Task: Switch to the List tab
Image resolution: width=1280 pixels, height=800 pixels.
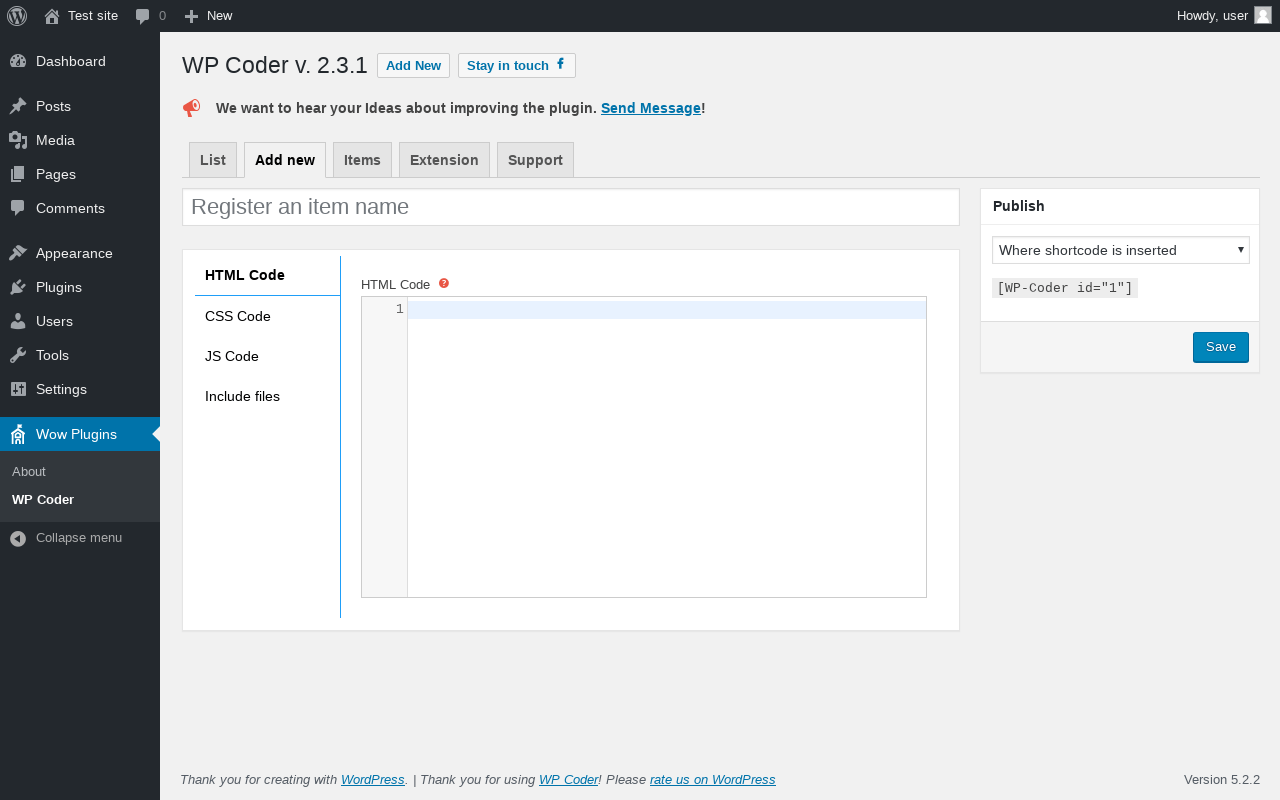Action: (213, 160)
